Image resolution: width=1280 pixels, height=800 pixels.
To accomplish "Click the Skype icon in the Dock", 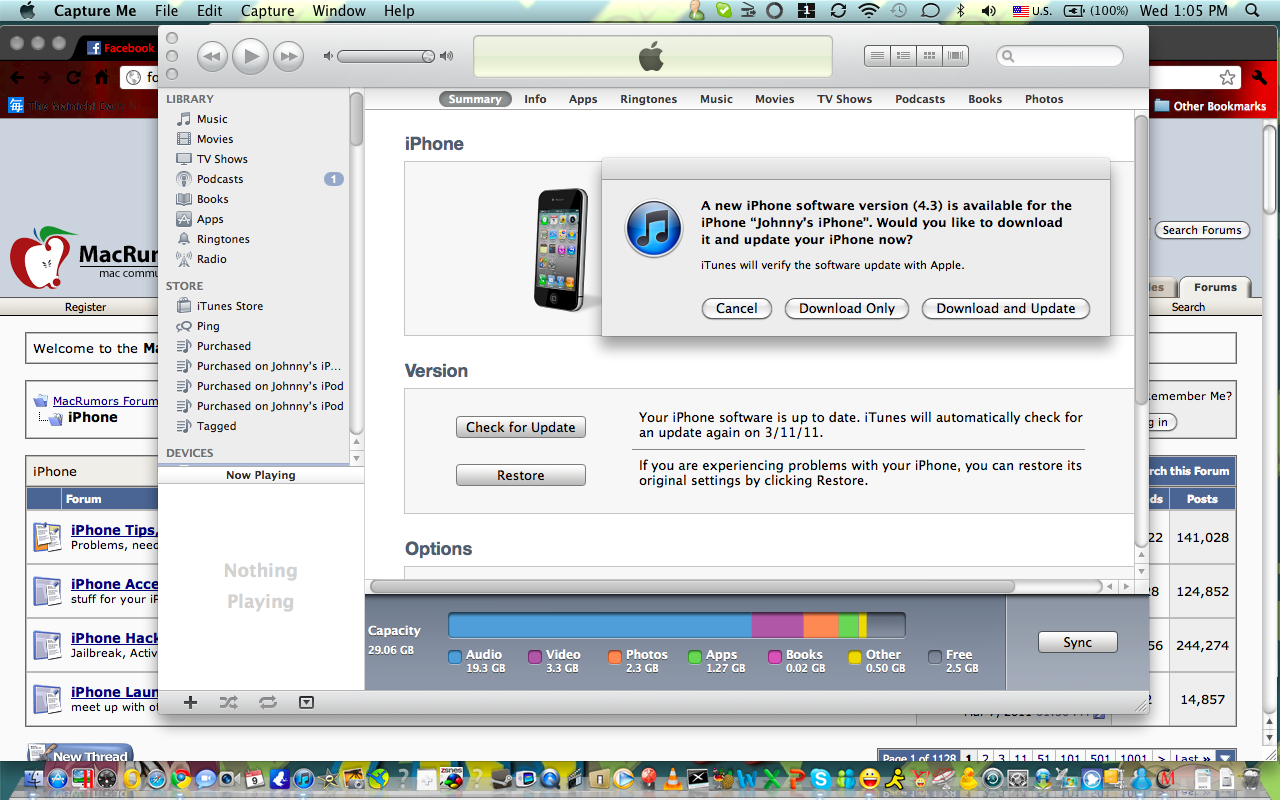I will coord(821,777).
